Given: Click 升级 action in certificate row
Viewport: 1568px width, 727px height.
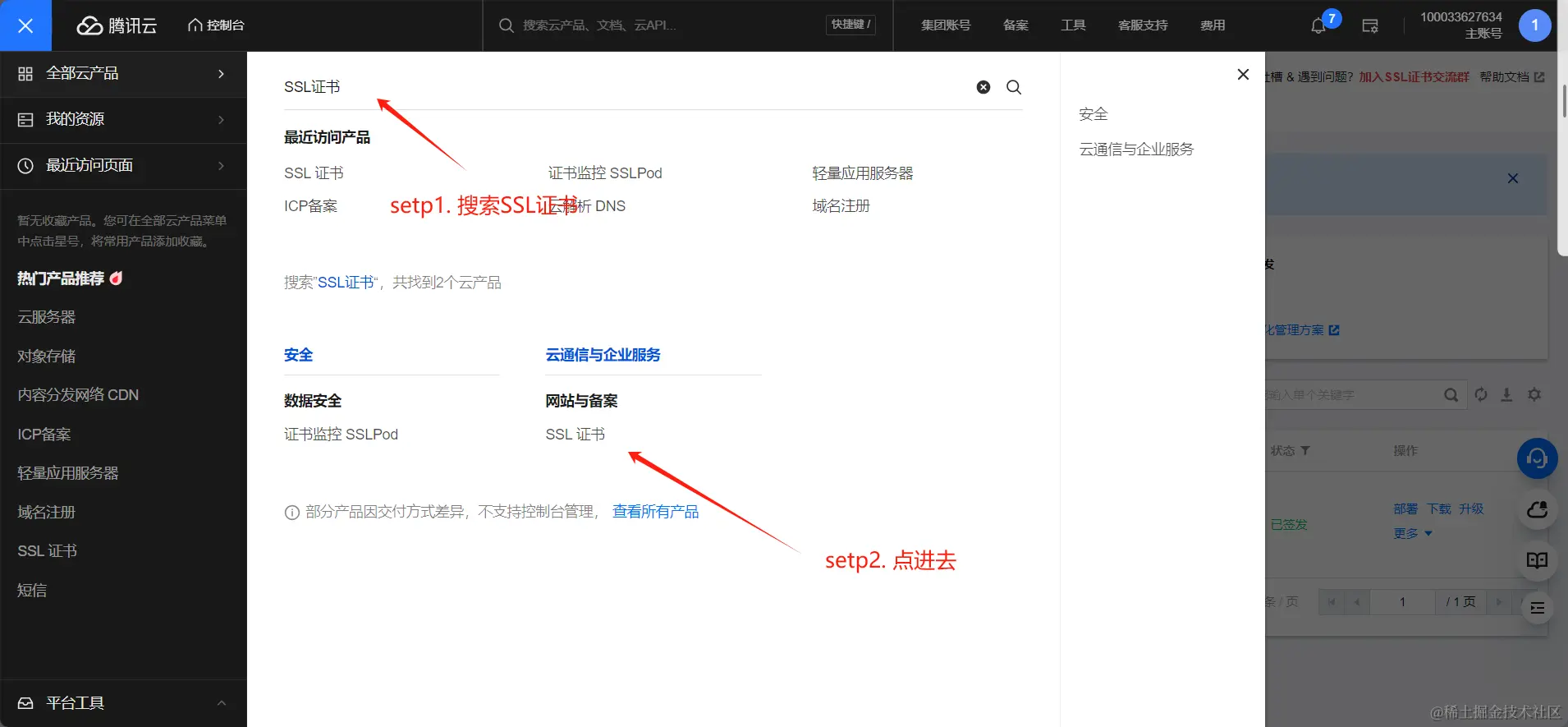Looking at the screenshot, I should 1471,509.
